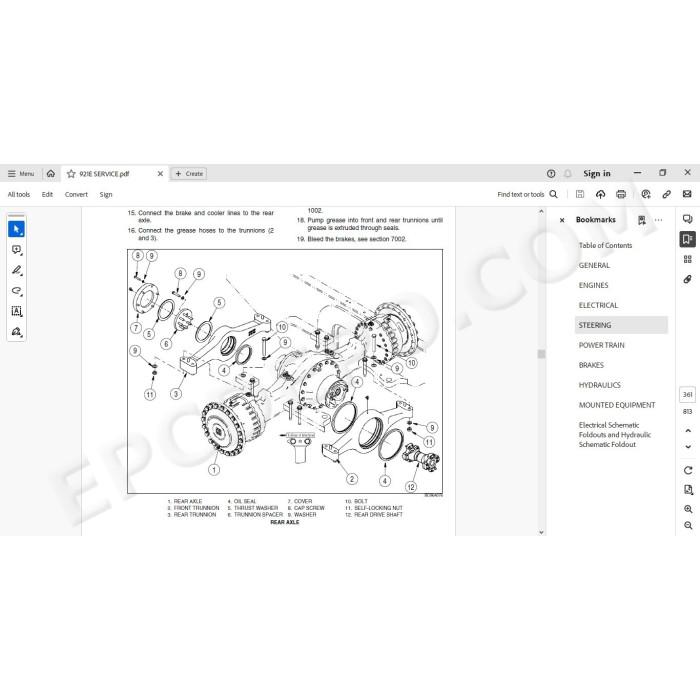Star the 921E SERVICE.pdf tab
The height and width of the screenshot is (700, 700).
71,174
